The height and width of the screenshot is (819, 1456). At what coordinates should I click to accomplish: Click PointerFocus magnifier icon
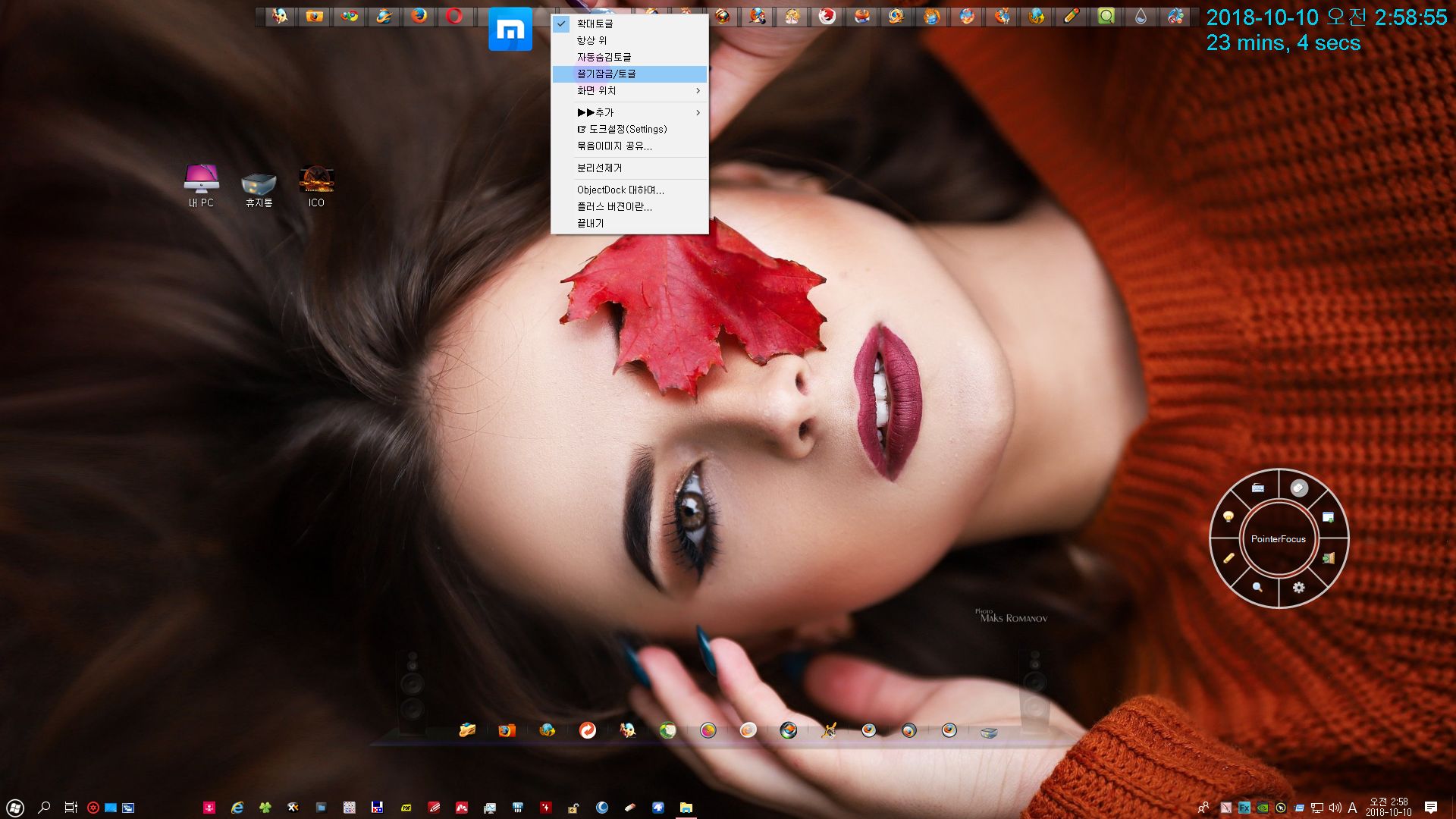click(x=1257, y=587)
